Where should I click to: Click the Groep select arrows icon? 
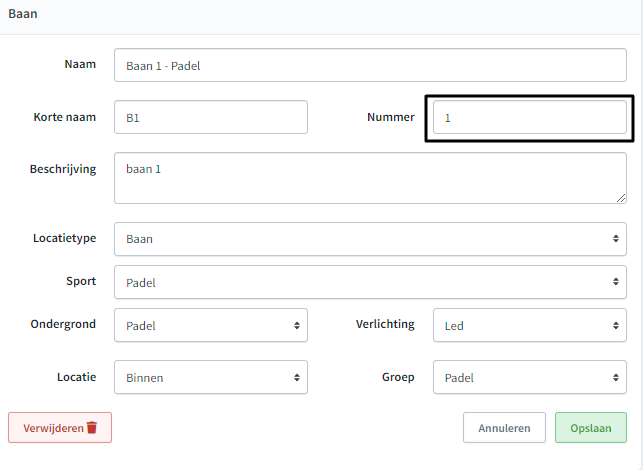(x=616, y=378)
